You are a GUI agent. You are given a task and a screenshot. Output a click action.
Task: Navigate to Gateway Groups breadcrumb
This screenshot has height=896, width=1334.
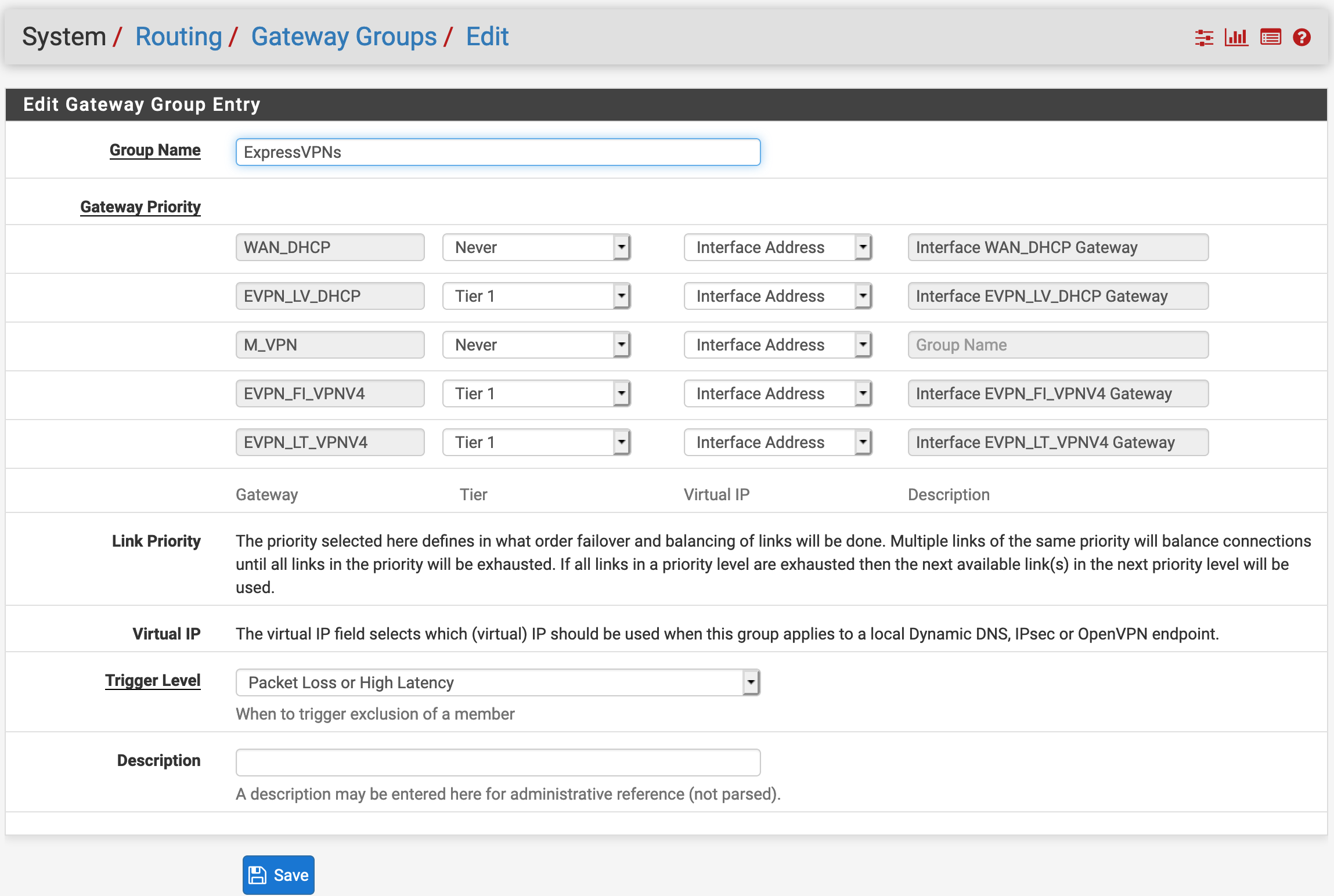[x=344, y=37]
